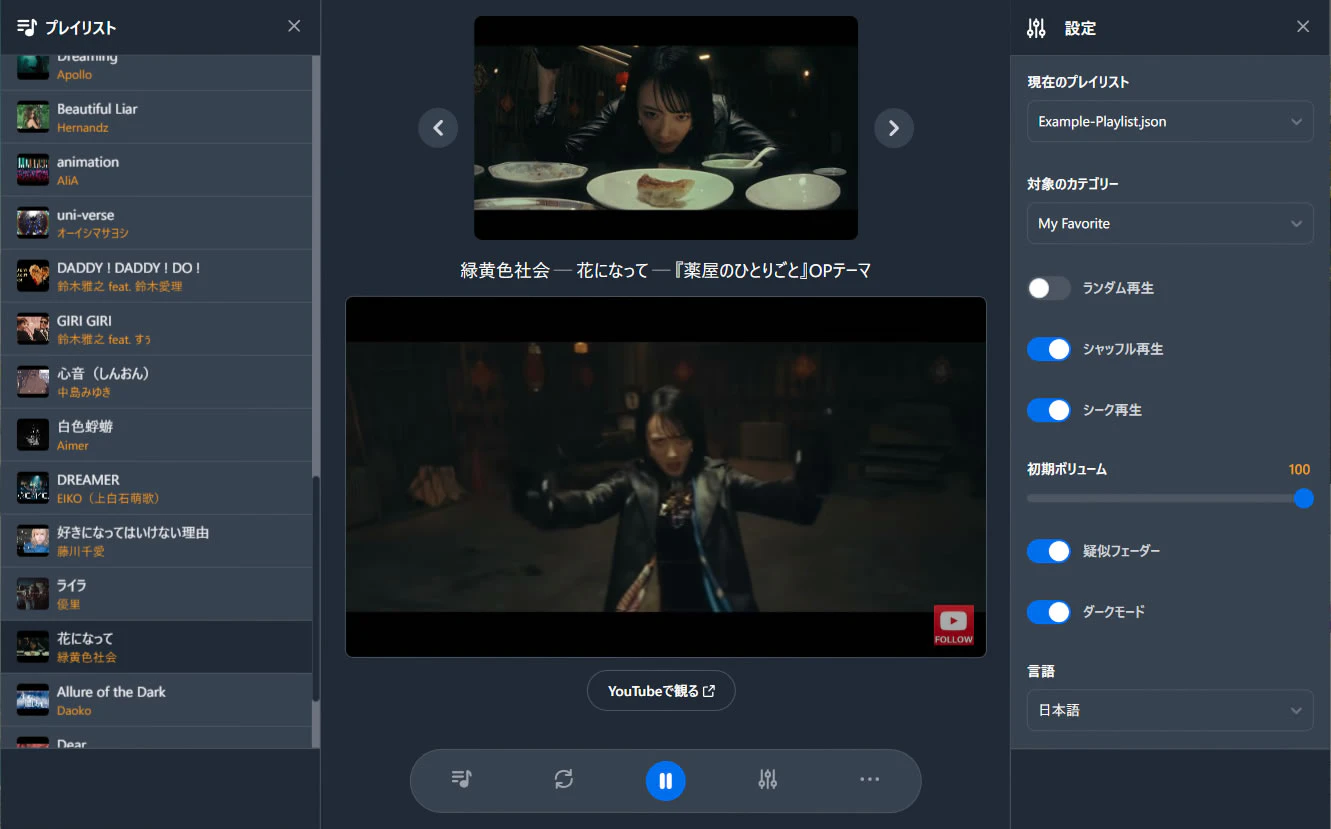Close the 設定 panel

[1303, 26]
